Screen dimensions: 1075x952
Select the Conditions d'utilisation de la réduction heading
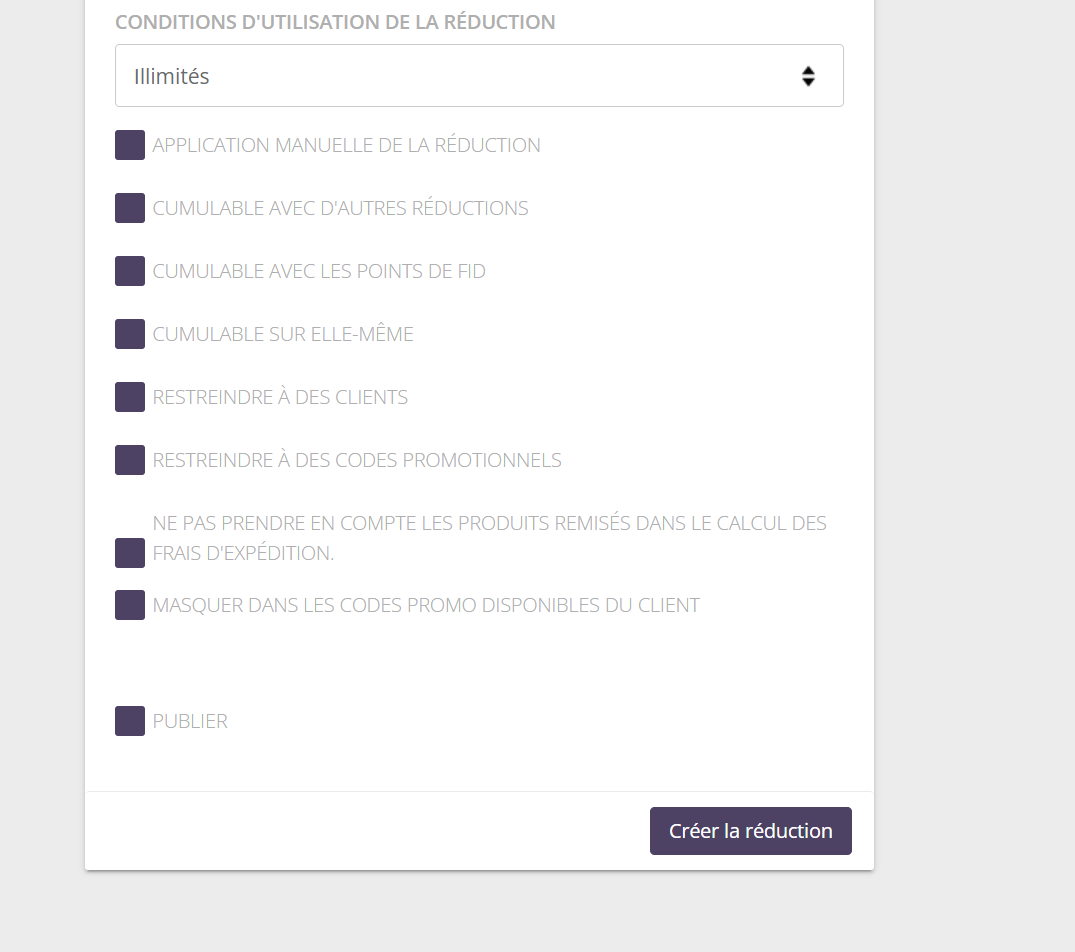pos(335,22)
